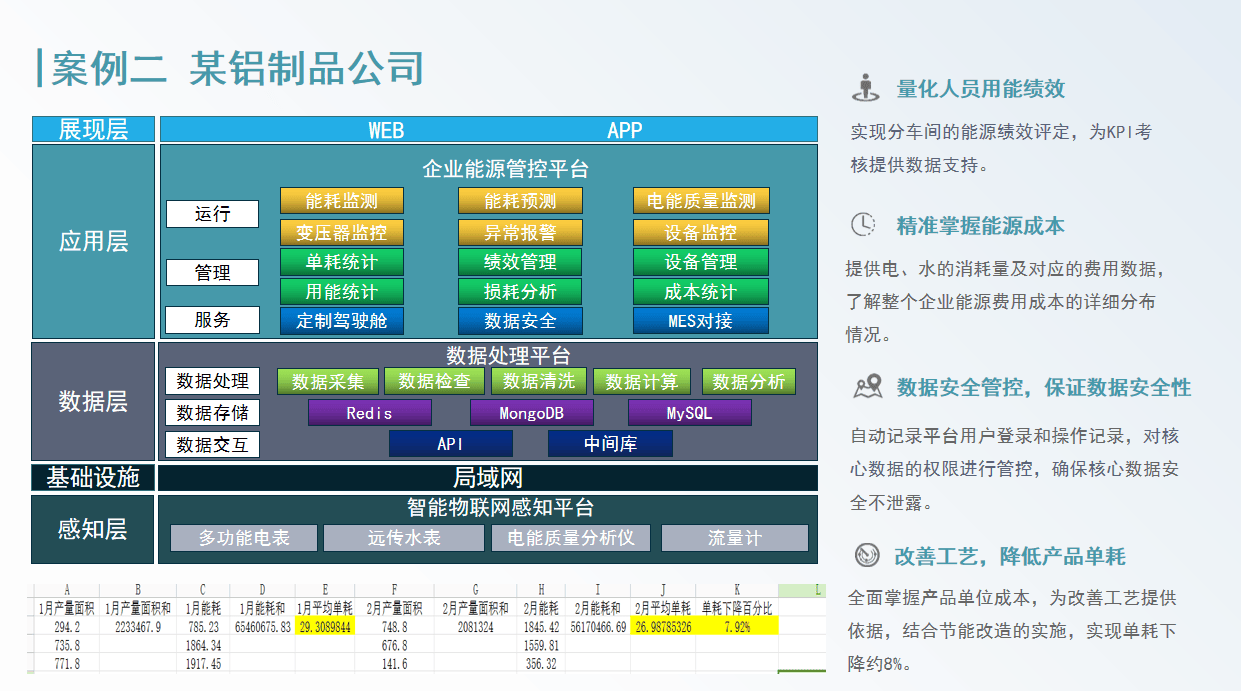Viewport: 1241px width, 691px height.
Task: Select the 数据采集 block
Action: click(328, 381)
